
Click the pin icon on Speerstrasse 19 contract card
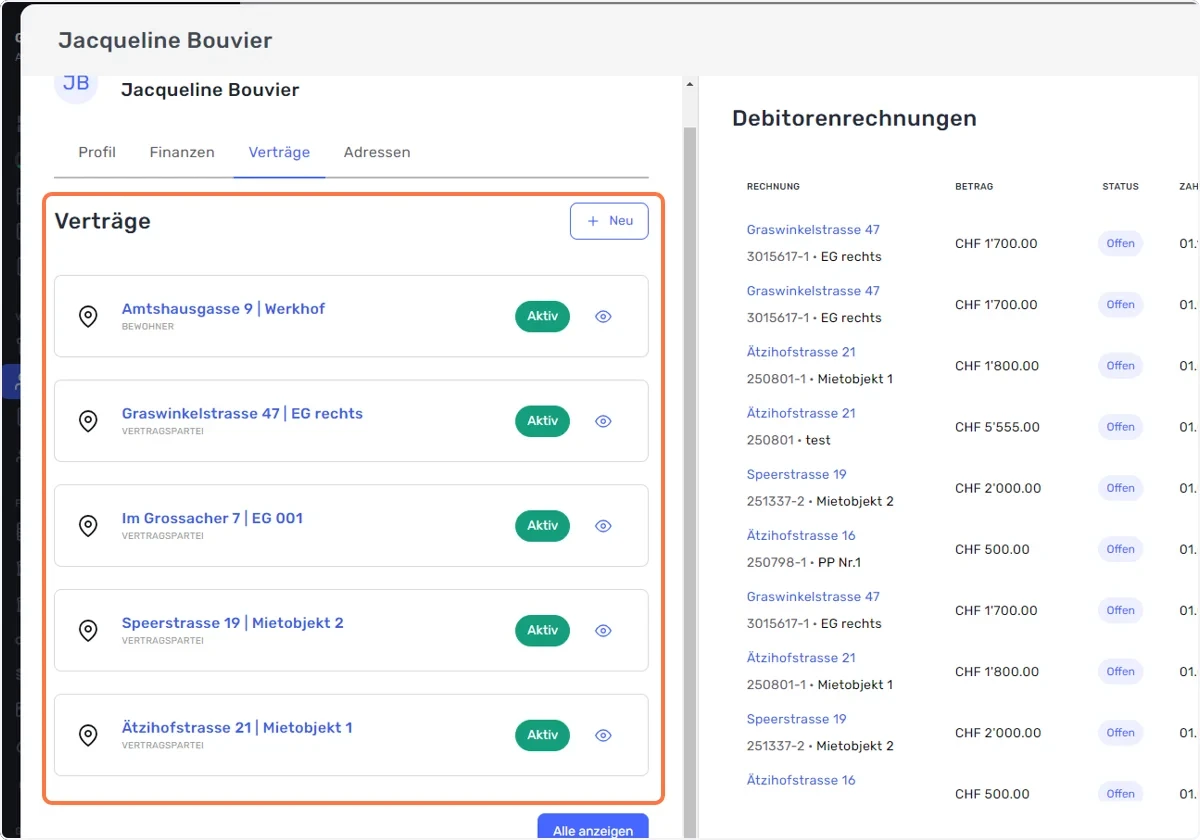(x=88, y=631)
